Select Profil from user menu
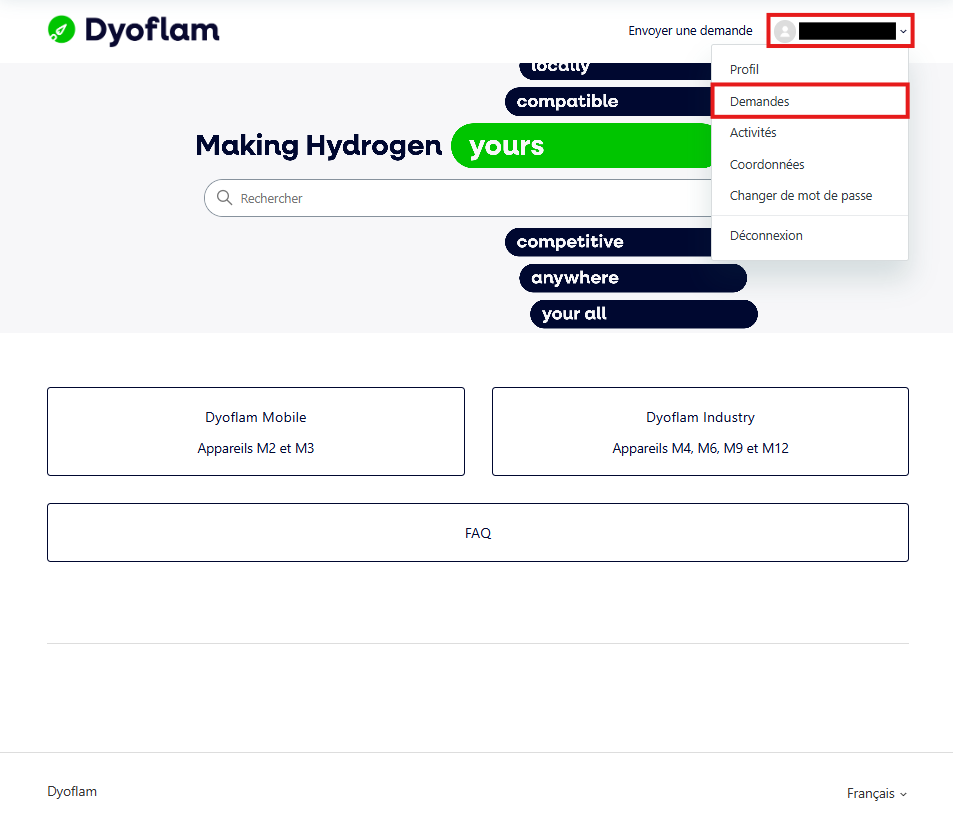The image size is (953, 825). (x=810, y=69)
